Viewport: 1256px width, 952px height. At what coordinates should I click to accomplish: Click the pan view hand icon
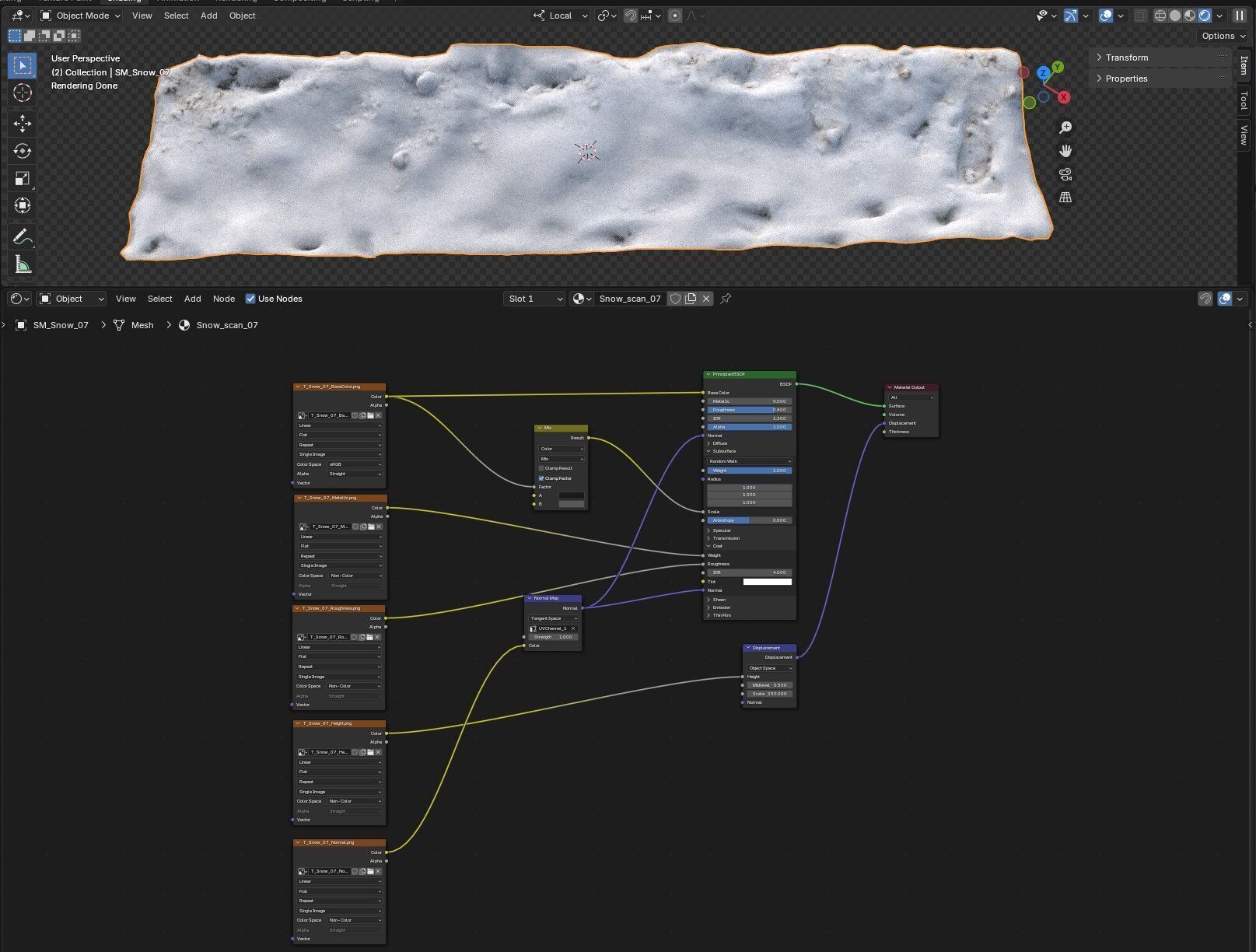tap(1065, 151)
